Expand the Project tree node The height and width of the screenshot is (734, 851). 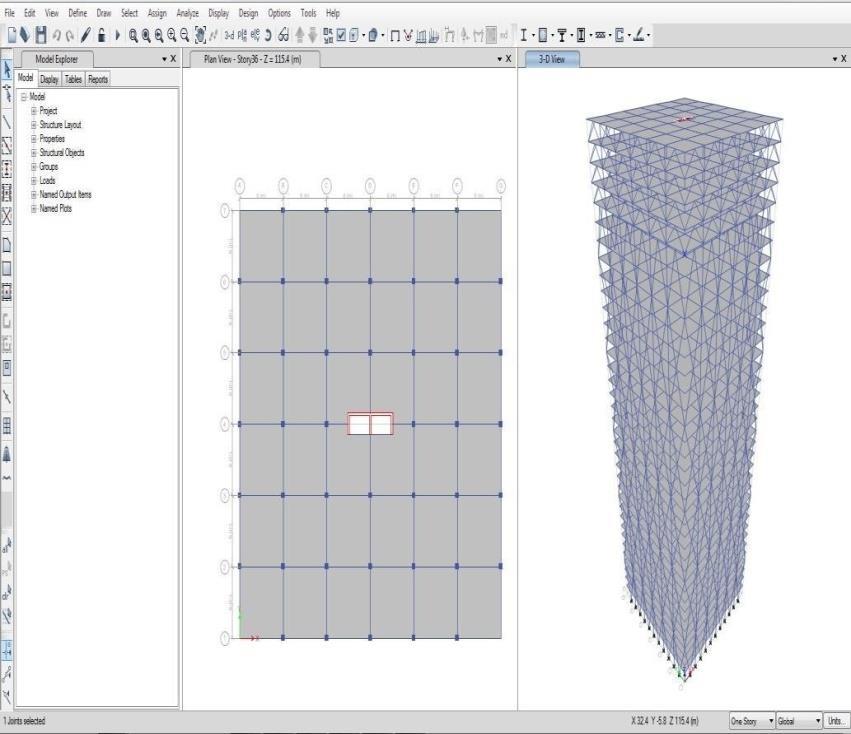34,111
